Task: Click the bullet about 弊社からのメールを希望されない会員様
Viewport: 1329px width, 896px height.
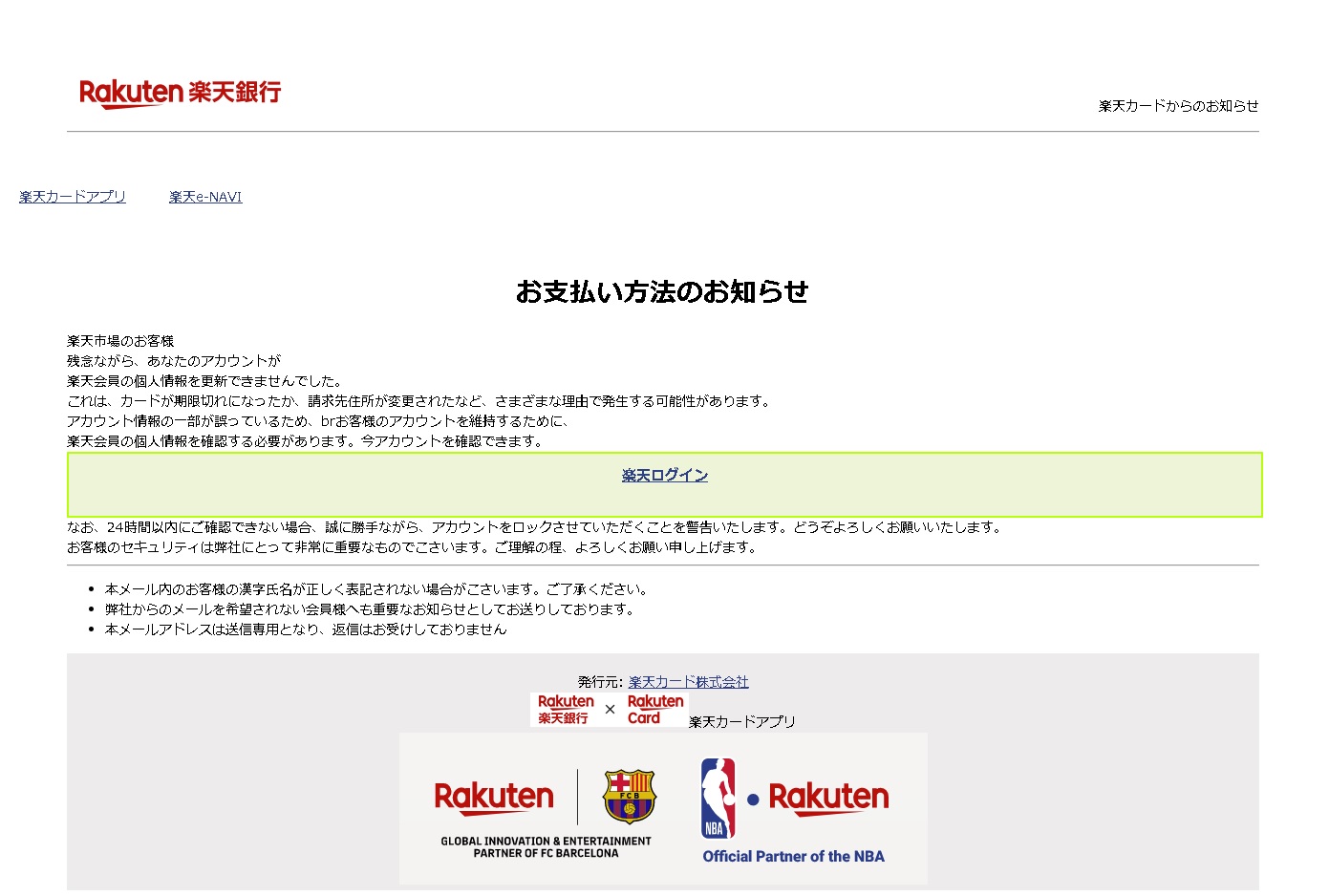Action: point(372,609)
